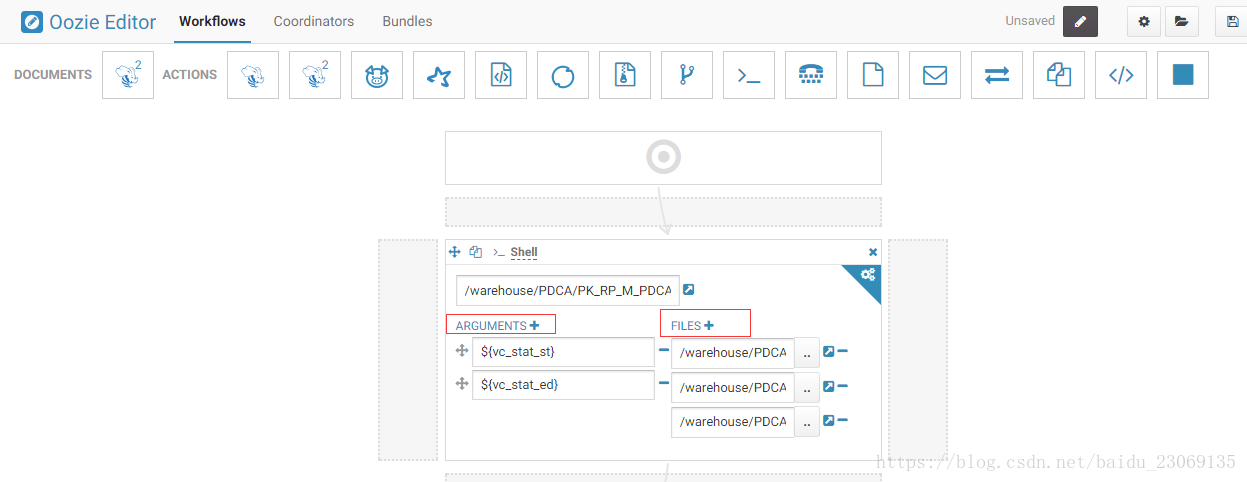Select the Java program action icon
The image size is (1247, 482).
pos(501,74)
